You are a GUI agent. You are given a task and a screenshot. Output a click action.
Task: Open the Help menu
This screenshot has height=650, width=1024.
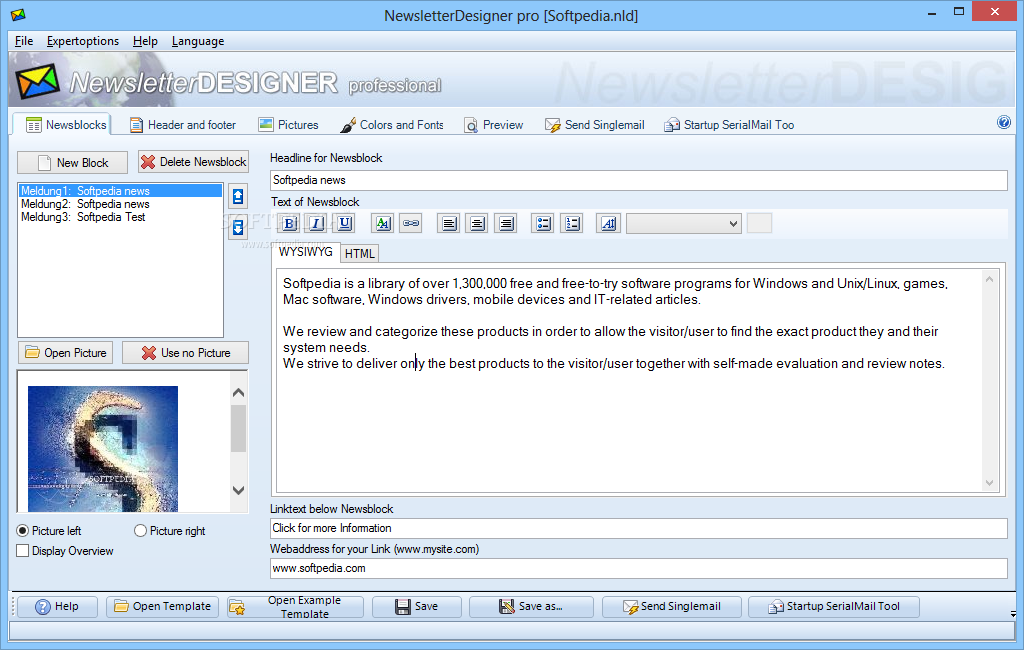click(x=145, y=41)
